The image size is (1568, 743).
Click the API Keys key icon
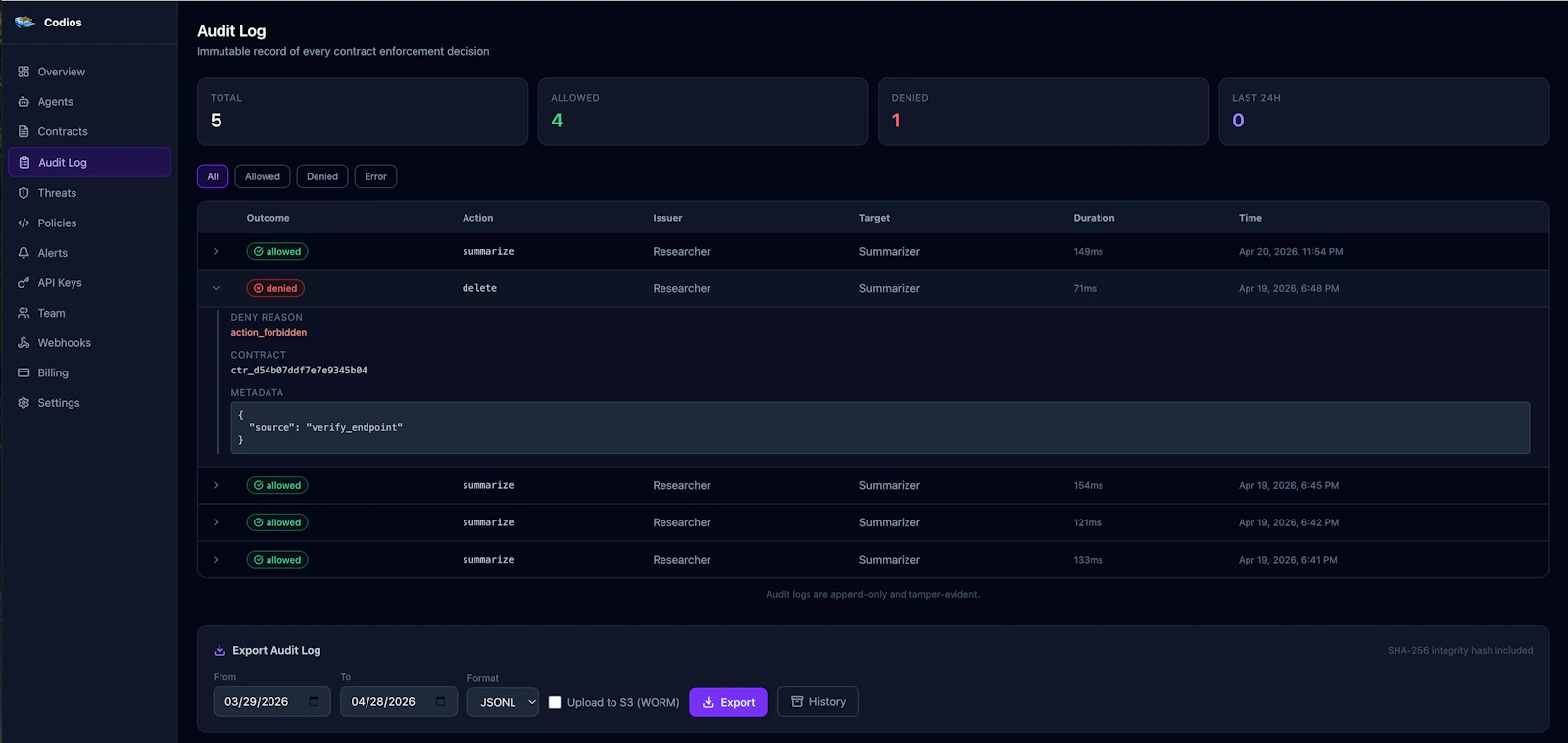click(24, 283)
